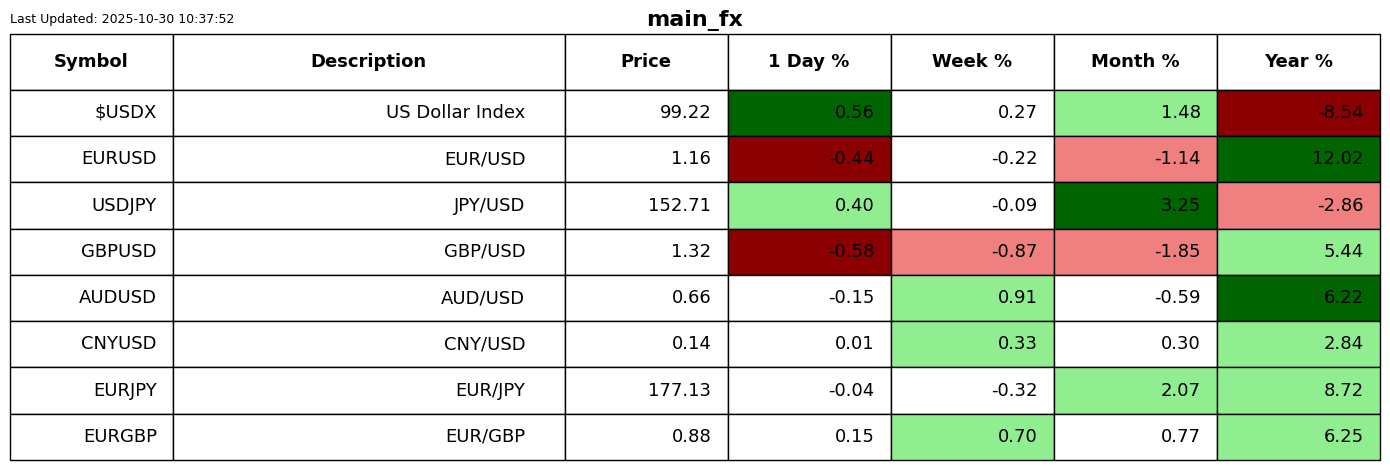The image size is (1390, 470).
Task: Click the AUDUSD symbol cell
Action: coord(91,298)
